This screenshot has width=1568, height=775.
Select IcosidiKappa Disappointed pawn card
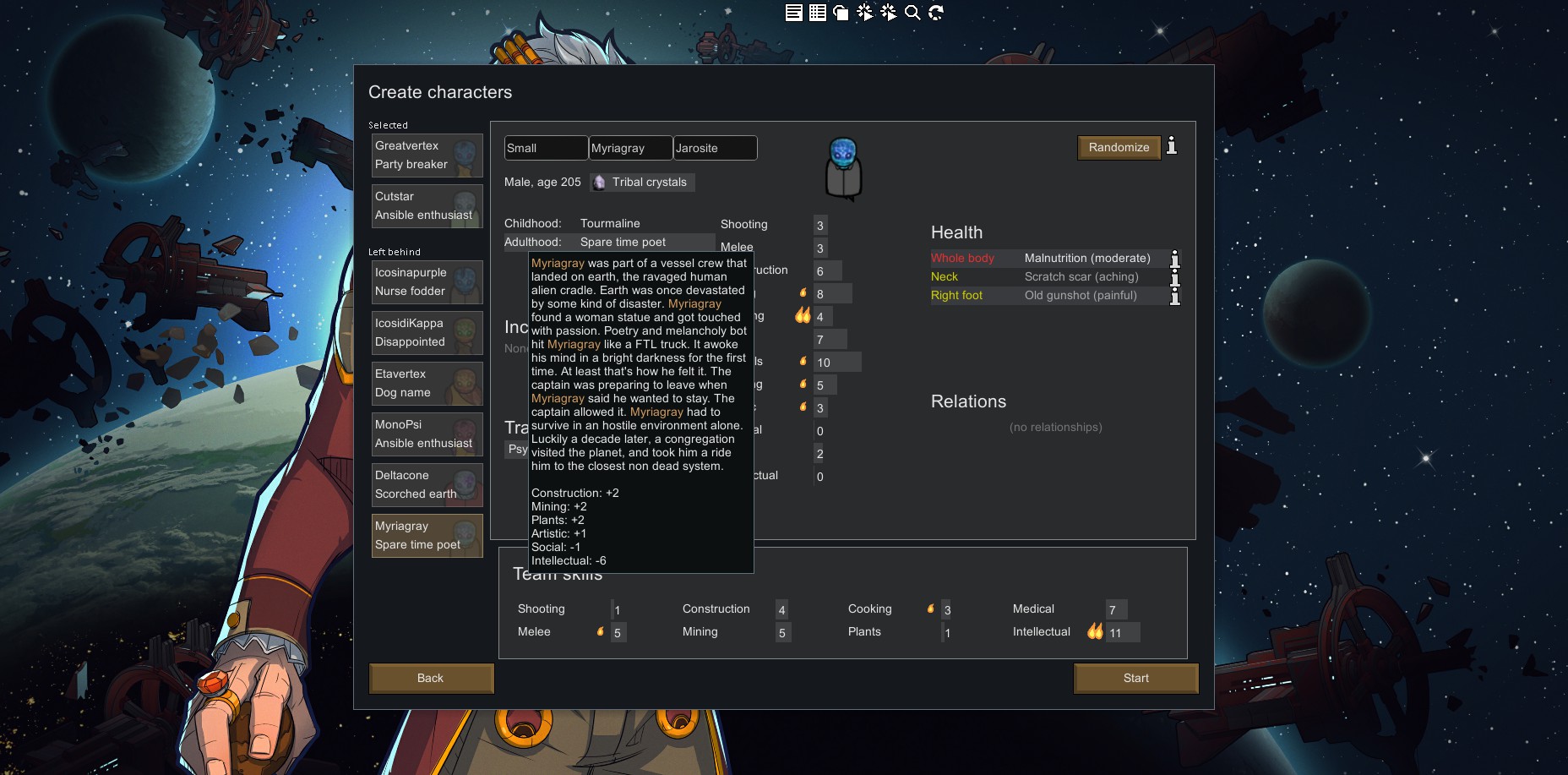427,333
